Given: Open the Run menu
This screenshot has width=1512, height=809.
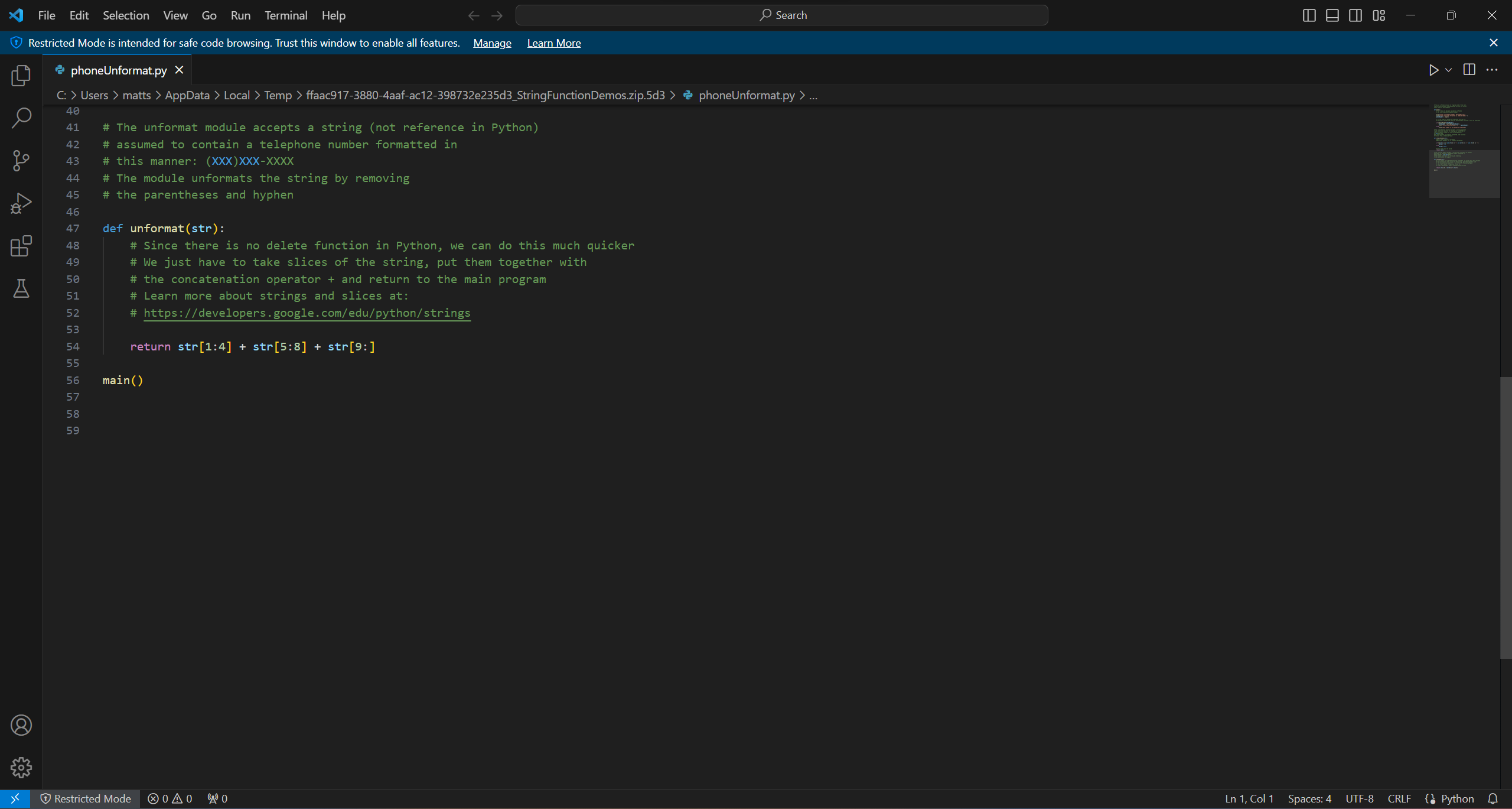Looking at the screenshot, I should click(240, 15).
